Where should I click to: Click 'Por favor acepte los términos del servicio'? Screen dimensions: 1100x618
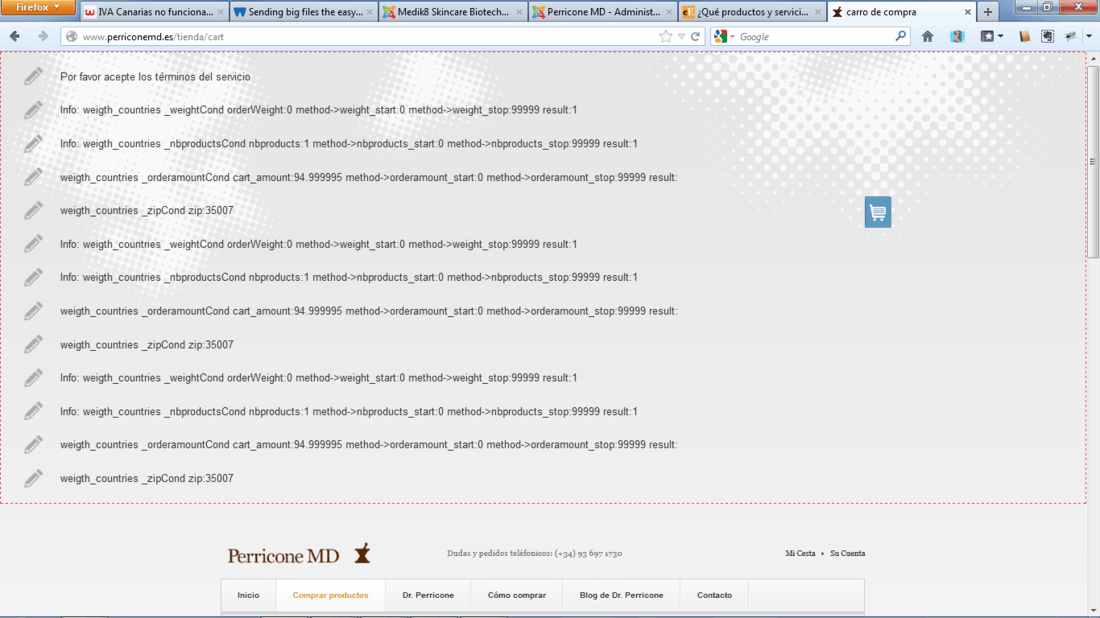pos(155,76)
